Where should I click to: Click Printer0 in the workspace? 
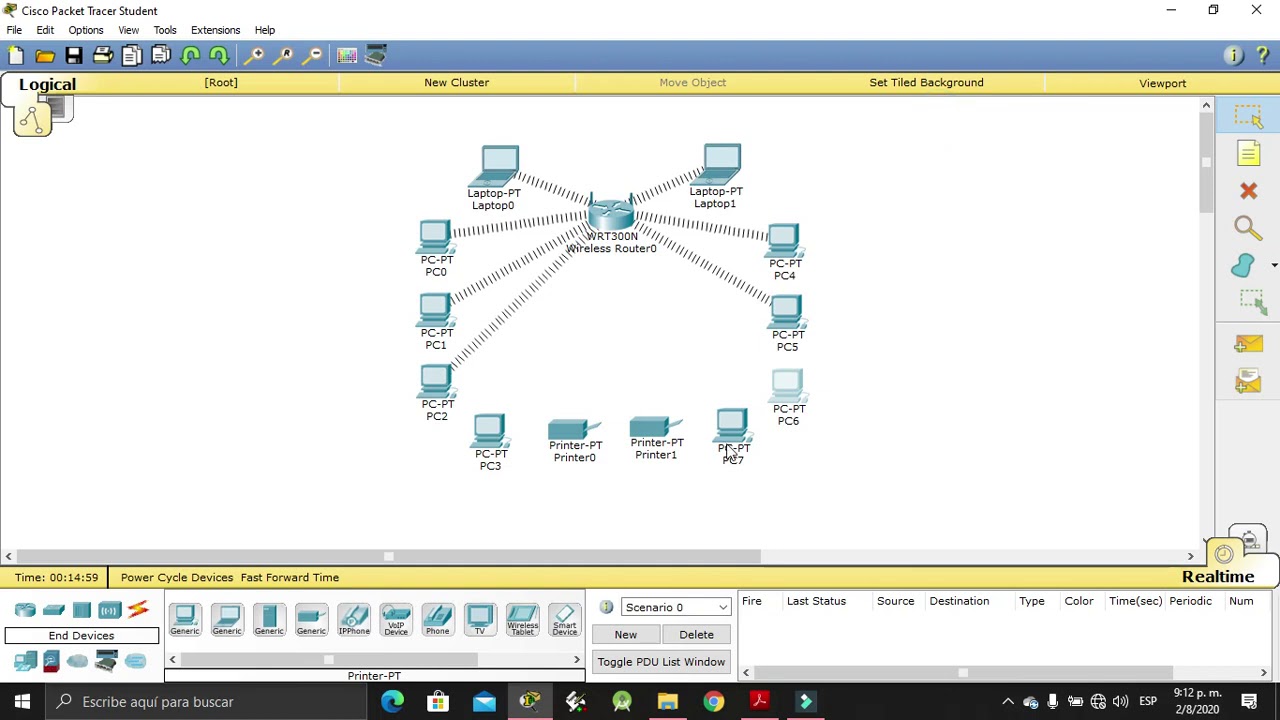[574, 430]
